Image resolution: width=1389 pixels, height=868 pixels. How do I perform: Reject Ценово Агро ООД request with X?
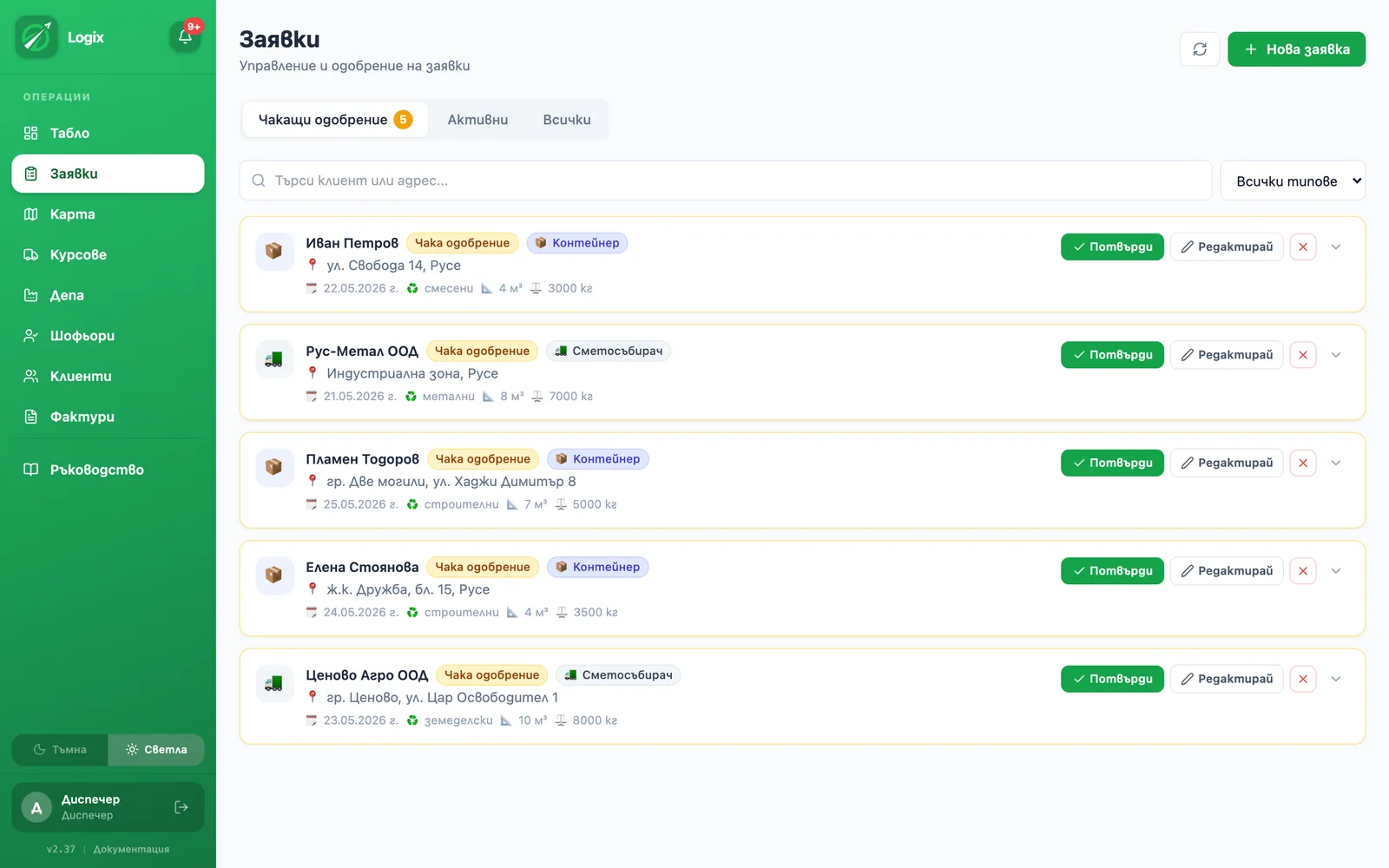click(x=1303, y=679)
